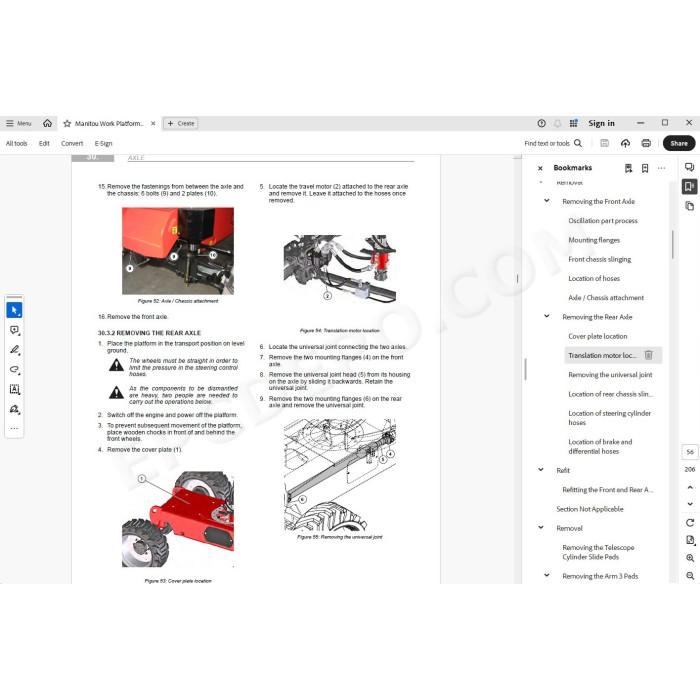This screenshot has width=700, height=700.
Task: Collapse the Refit bookmark
Action: [541, 470]
